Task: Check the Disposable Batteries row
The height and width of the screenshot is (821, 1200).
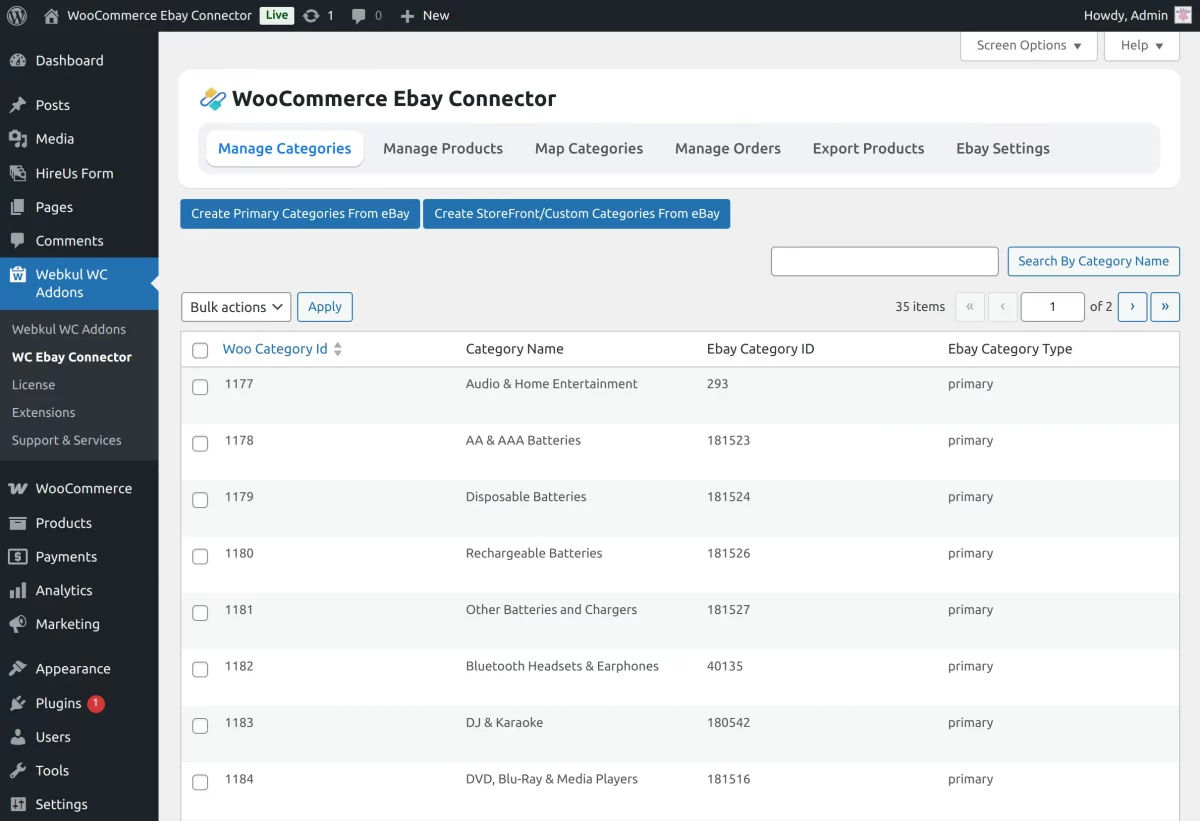Action: point(200,500)
